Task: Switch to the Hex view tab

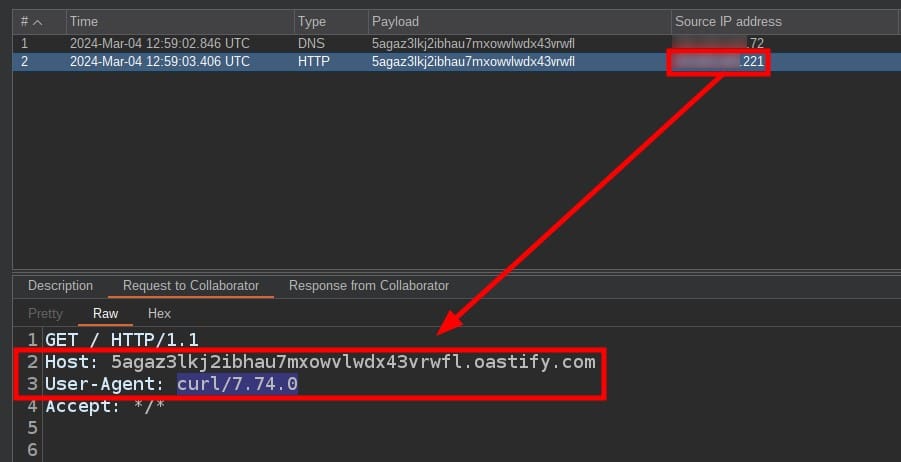Action: pyautogui.click(x=159, y=314)
